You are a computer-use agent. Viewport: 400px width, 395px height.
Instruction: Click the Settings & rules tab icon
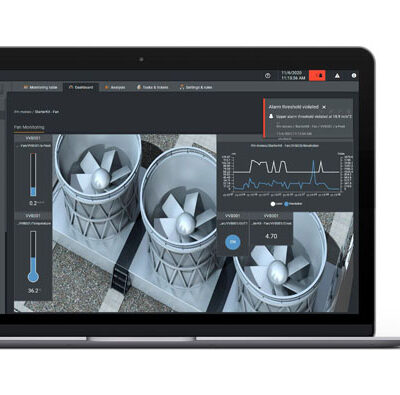tap(182, 87)
